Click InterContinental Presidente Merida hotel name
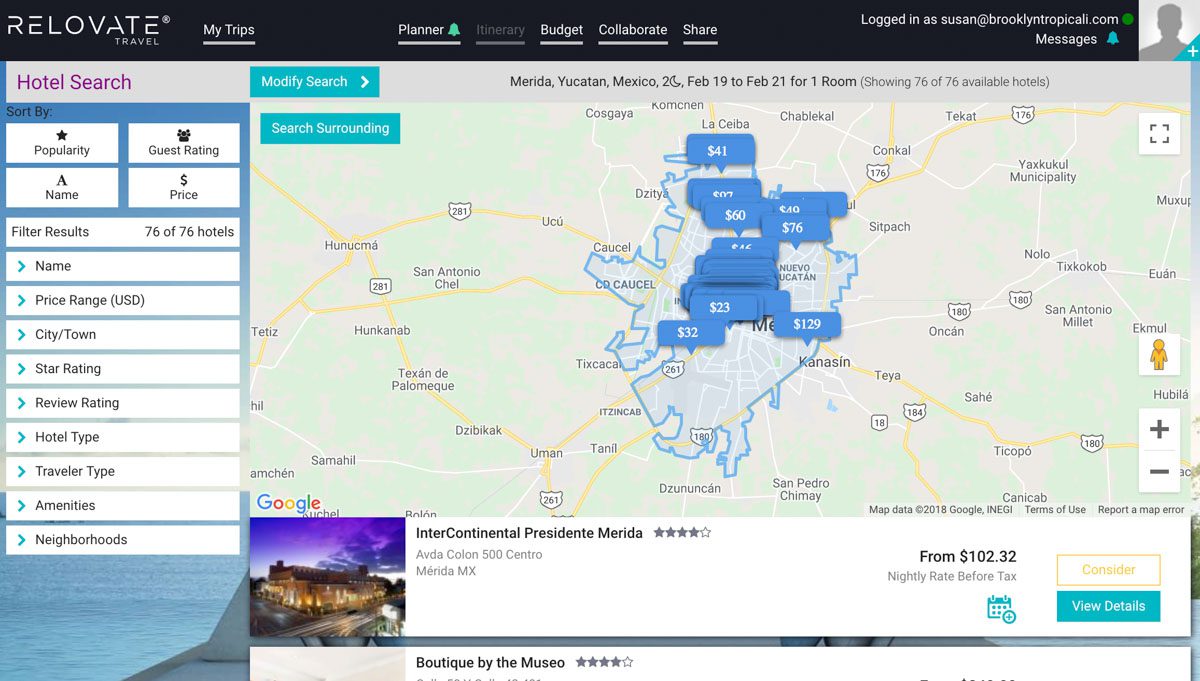 click(529, 533)
